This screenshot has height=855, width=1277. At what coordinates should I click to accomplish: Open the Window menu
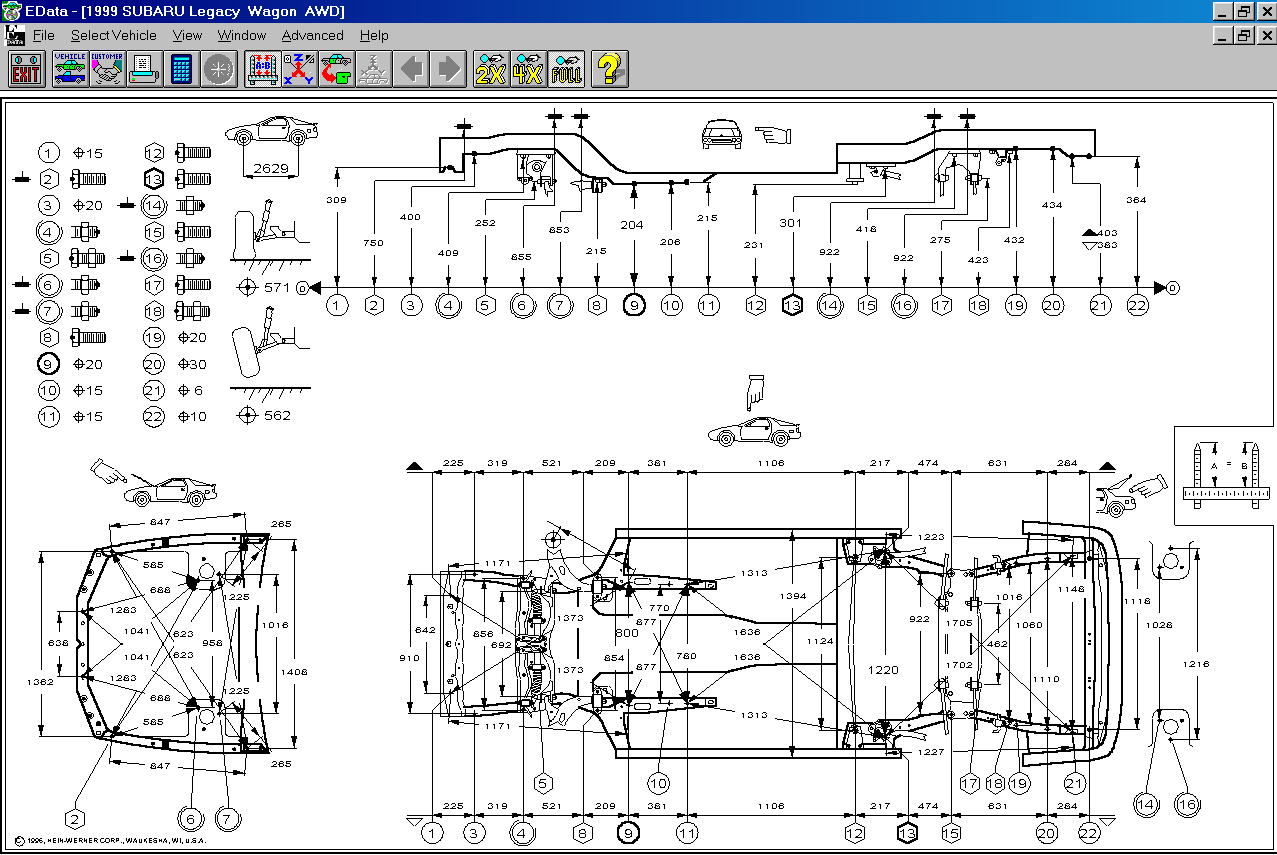[242, 35]
